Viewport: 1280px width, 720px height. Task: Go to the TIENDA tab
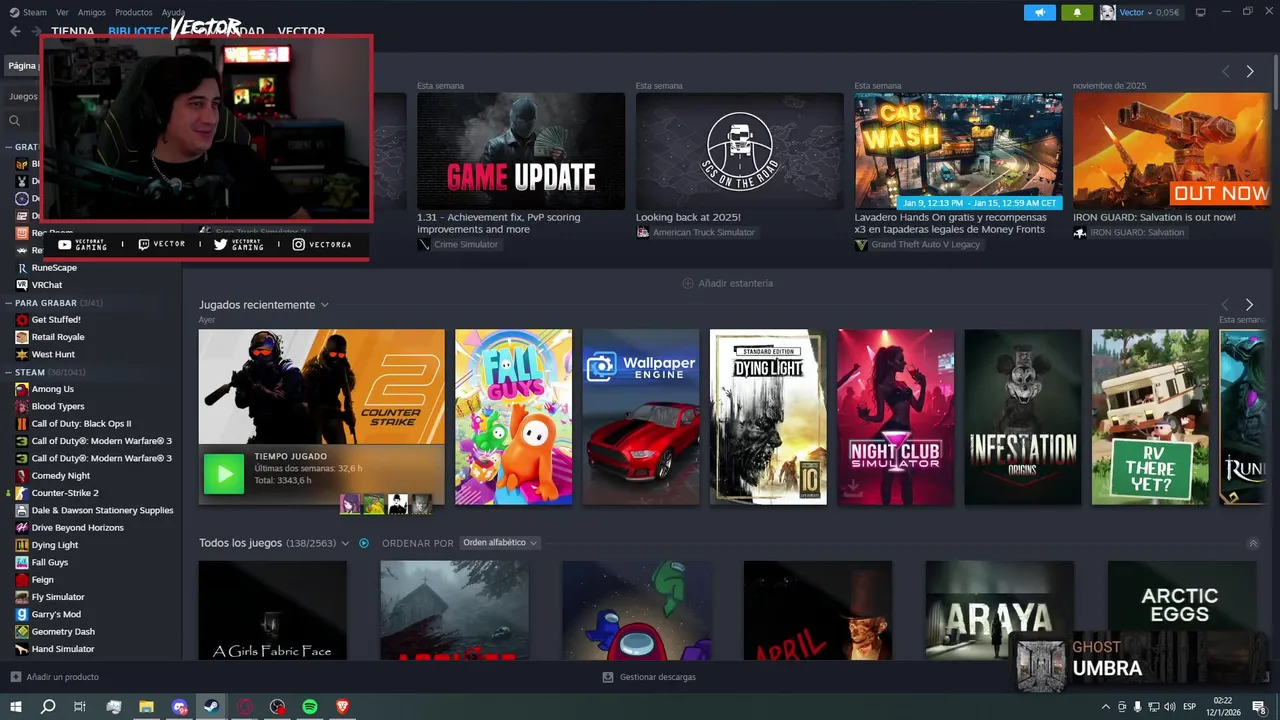(73, 31)
